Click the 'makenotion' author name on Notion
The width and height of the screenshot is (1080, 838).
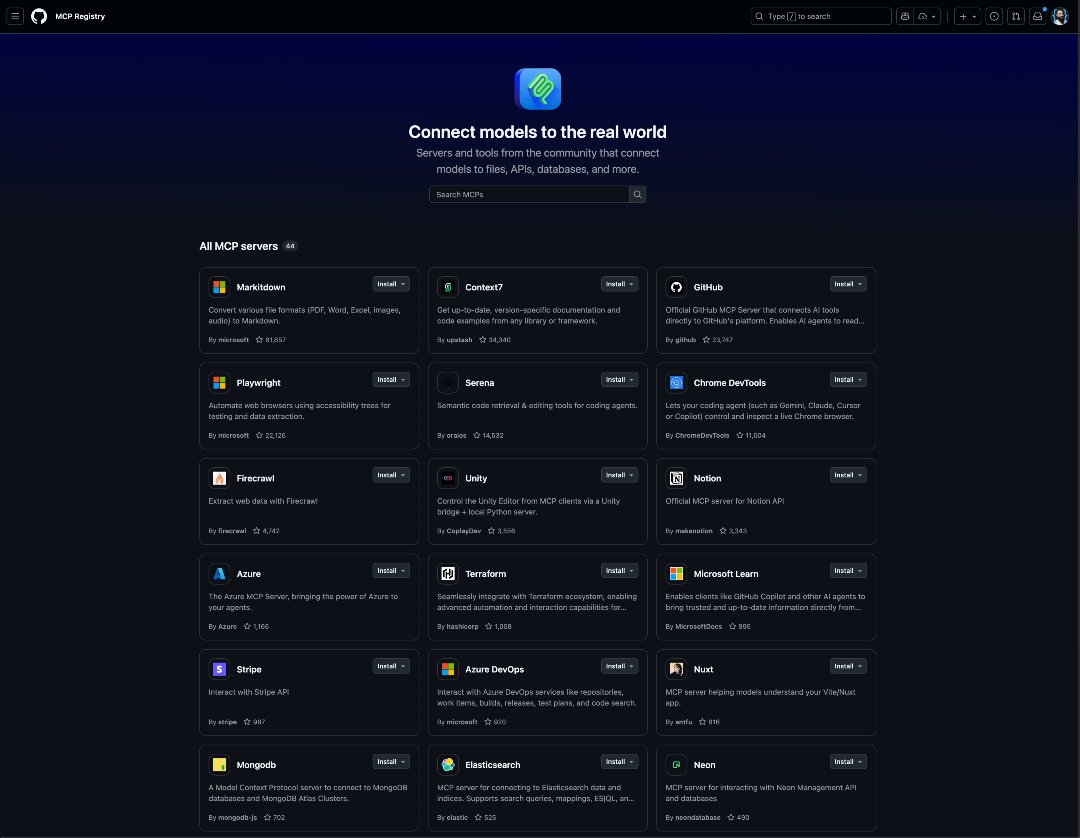pyautogui.click(x=694, y=531)
